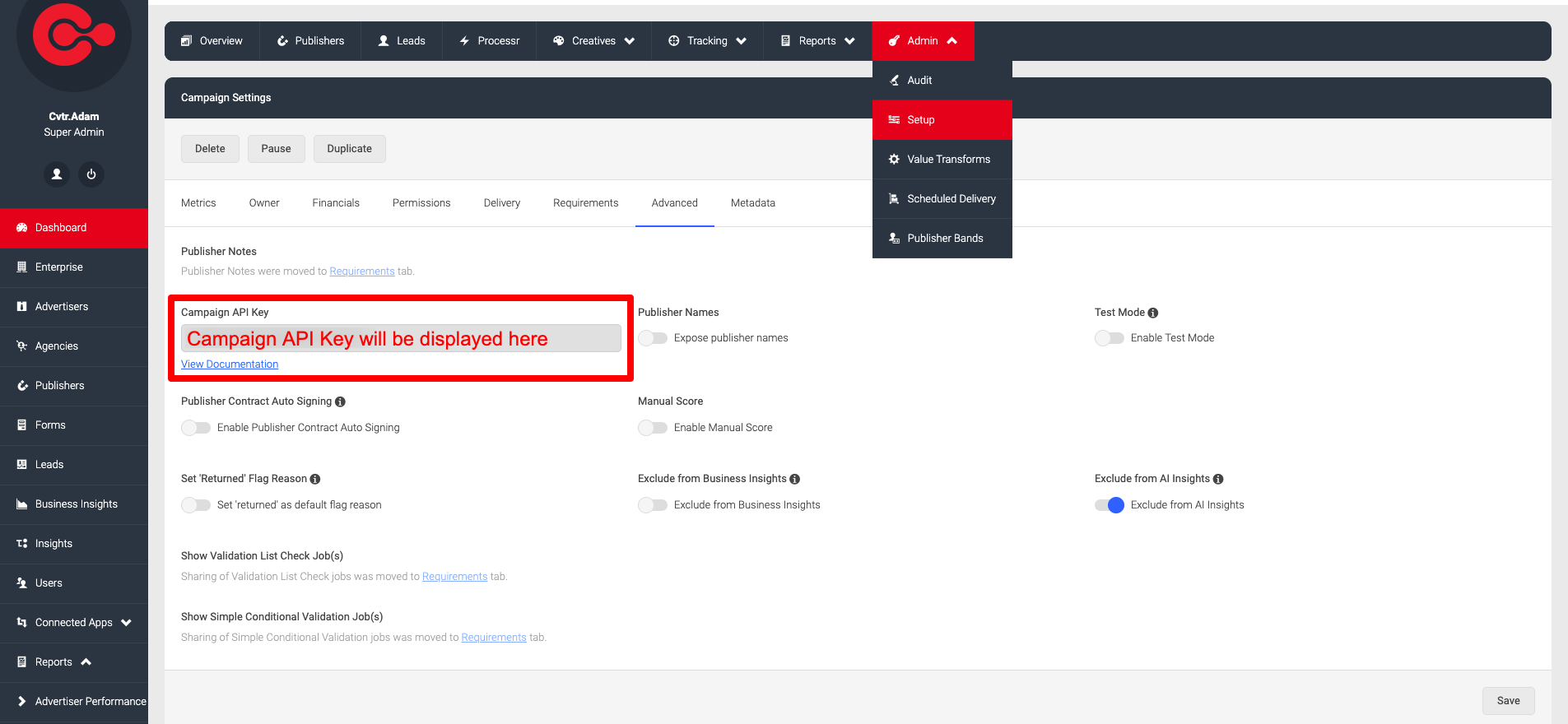1568x724 pixels.
Task: Switch to the Permissions tab
Action: pyautogui.click(x=421, y=203)
